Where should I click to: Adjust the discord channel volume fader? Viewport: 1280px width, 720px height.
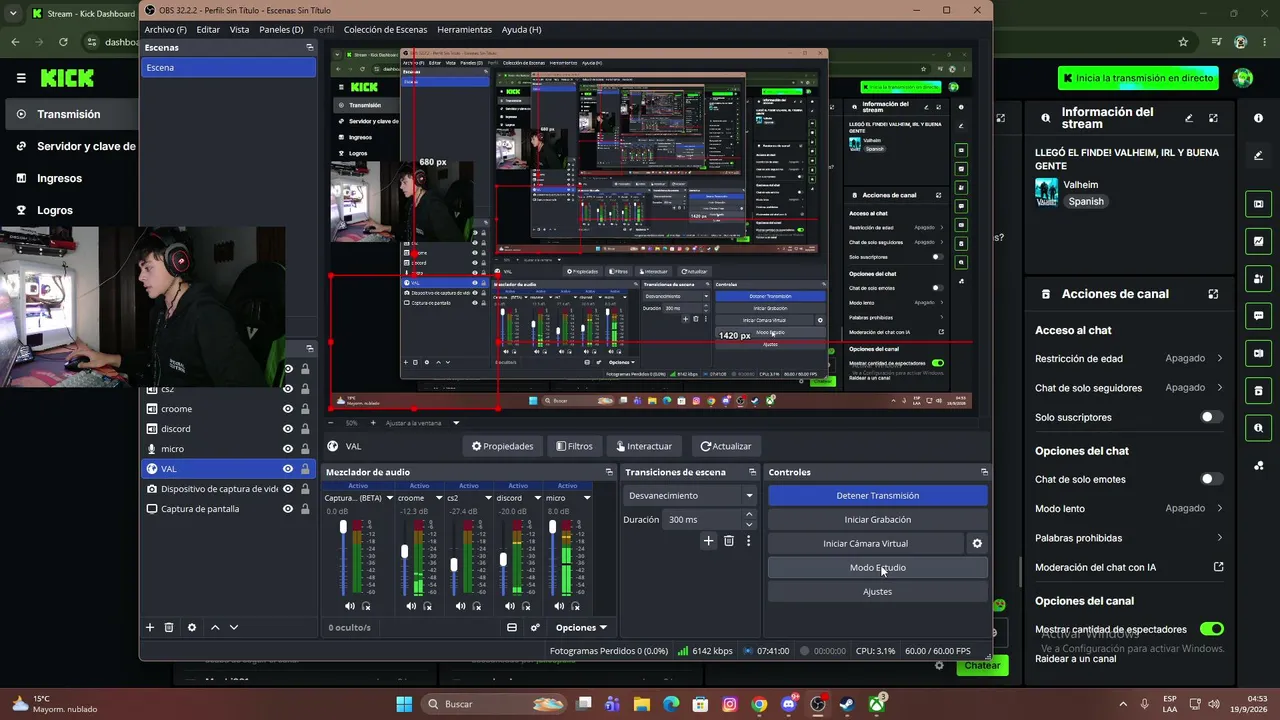point(503,560)
